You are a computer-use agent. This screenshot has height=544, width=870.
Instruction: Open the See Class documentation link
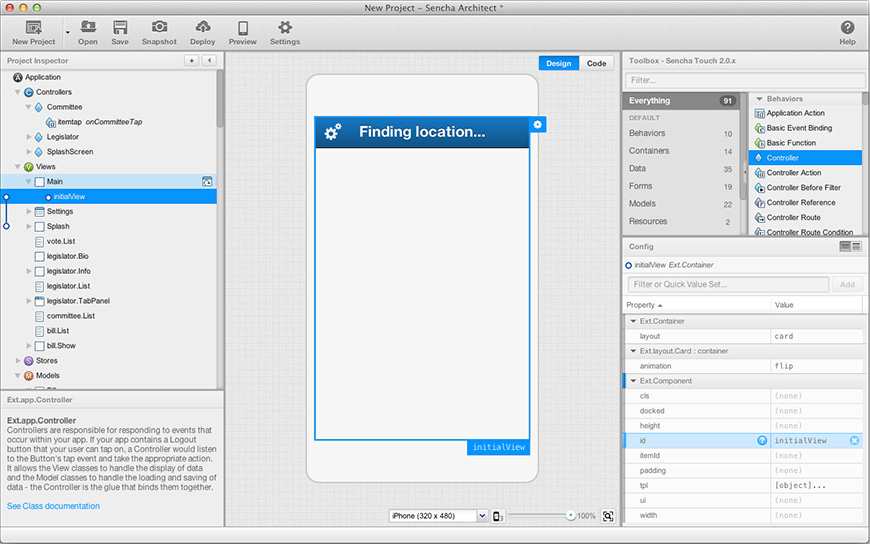coord(53,506)
